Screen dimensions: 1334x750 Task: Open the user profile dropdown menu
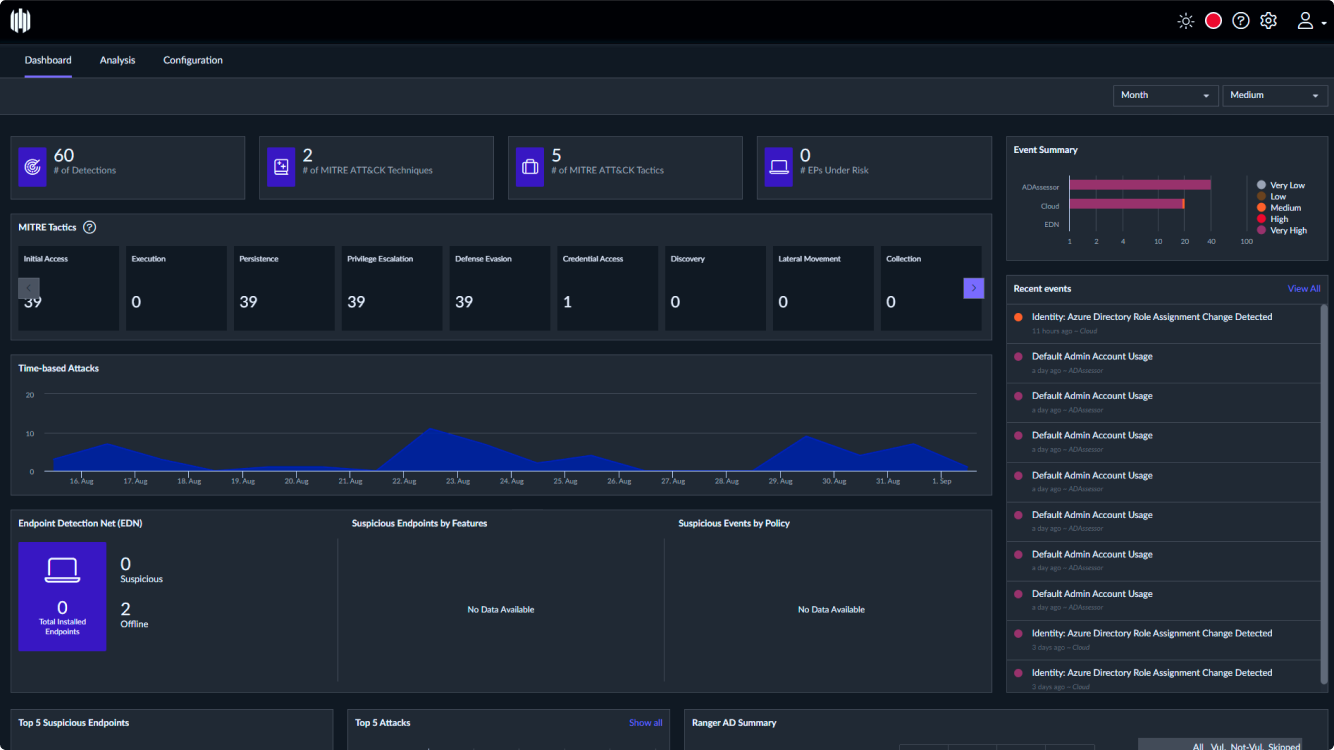(1311, 21)
